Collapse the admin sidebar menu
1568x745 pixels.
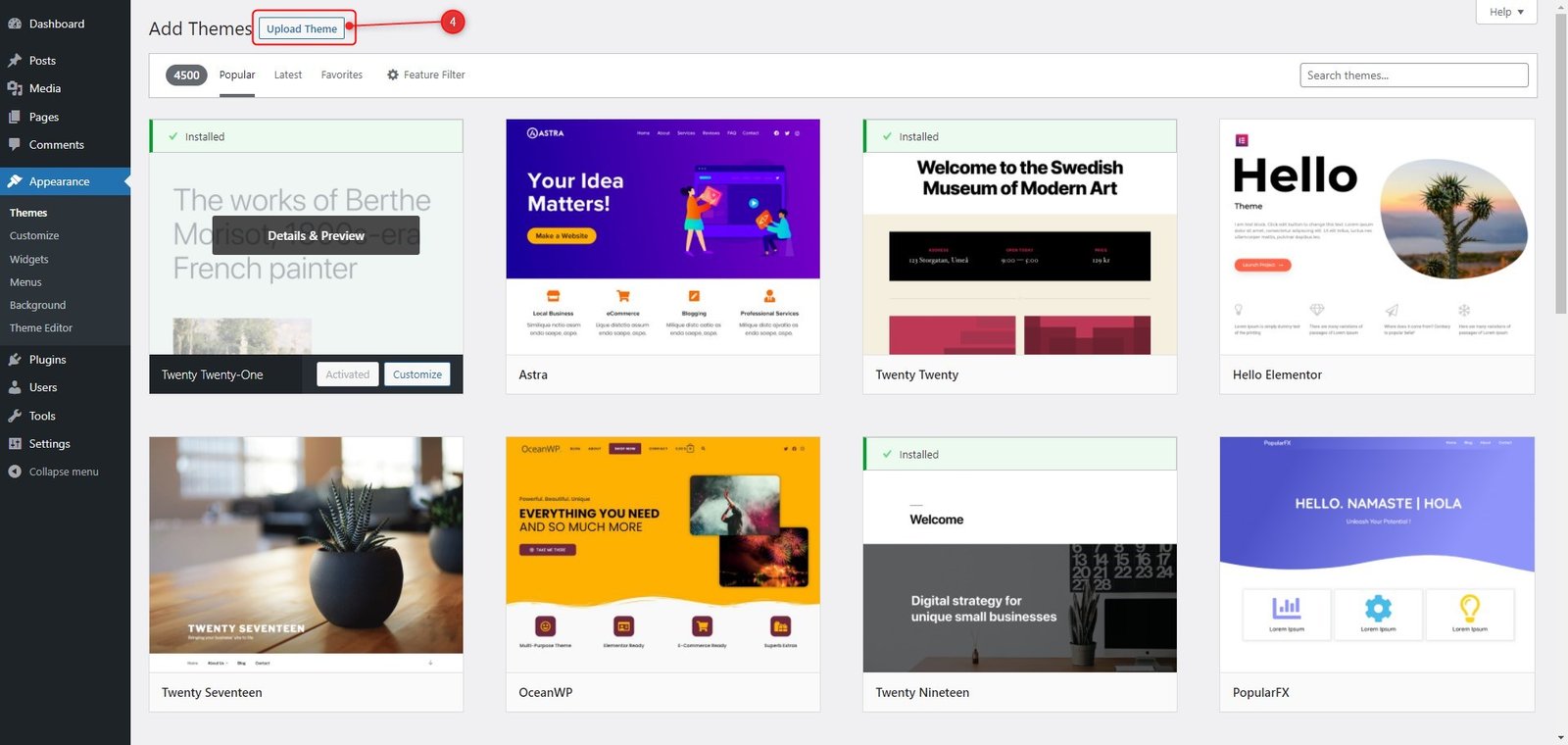[65, 472]
